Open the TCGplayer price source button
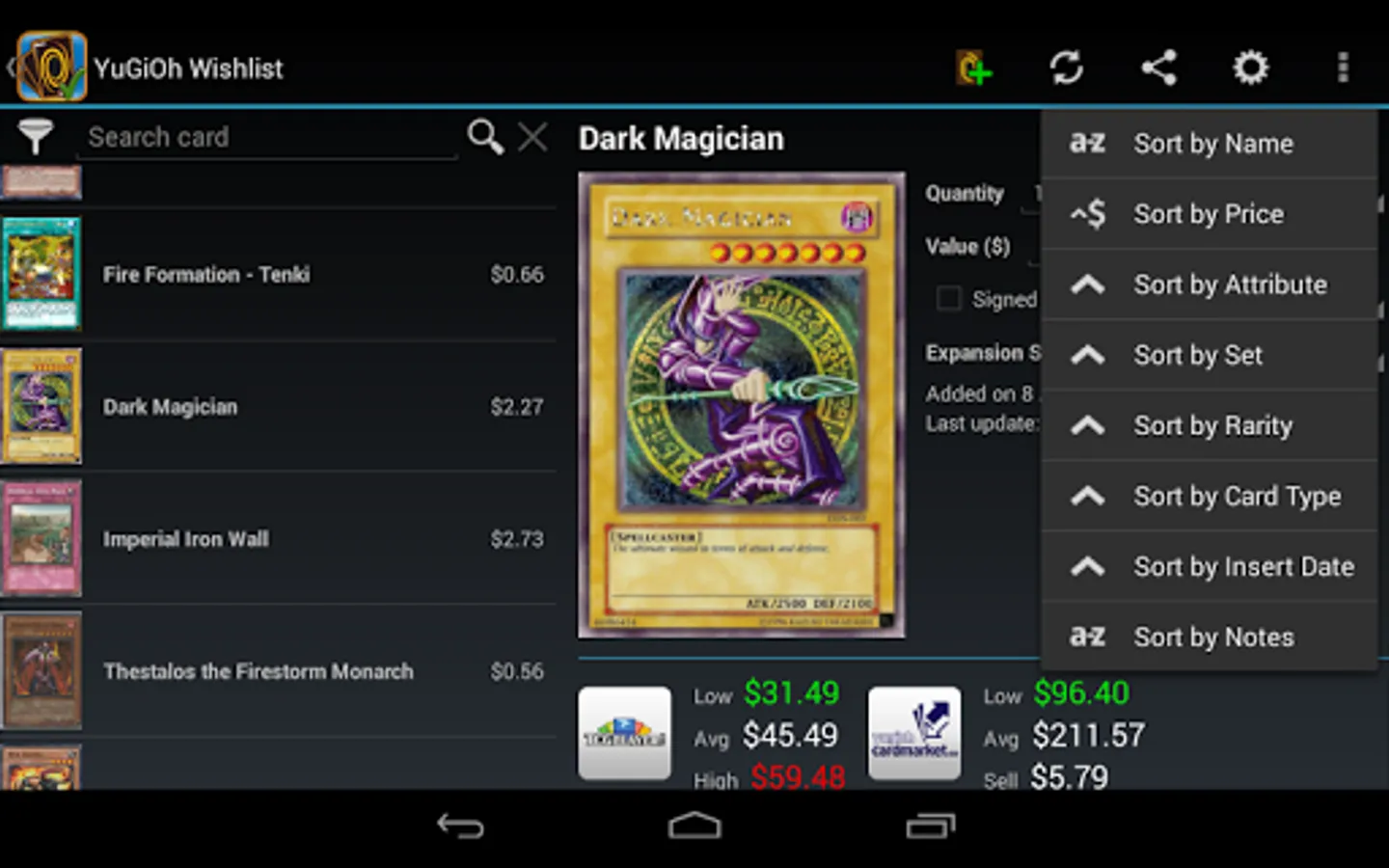Screen dimensions: 1389x868 pos(624,733)
